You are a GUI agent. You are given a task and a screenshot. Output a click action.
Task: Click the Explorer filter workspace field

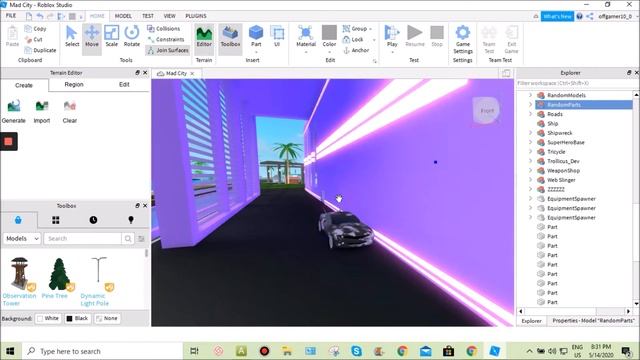(x=575, y=83)
